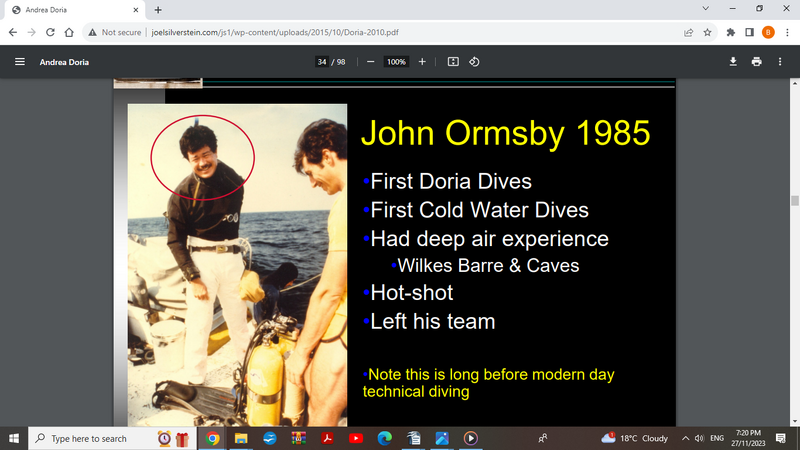Bookmark this page with star icon

[708, 32]
